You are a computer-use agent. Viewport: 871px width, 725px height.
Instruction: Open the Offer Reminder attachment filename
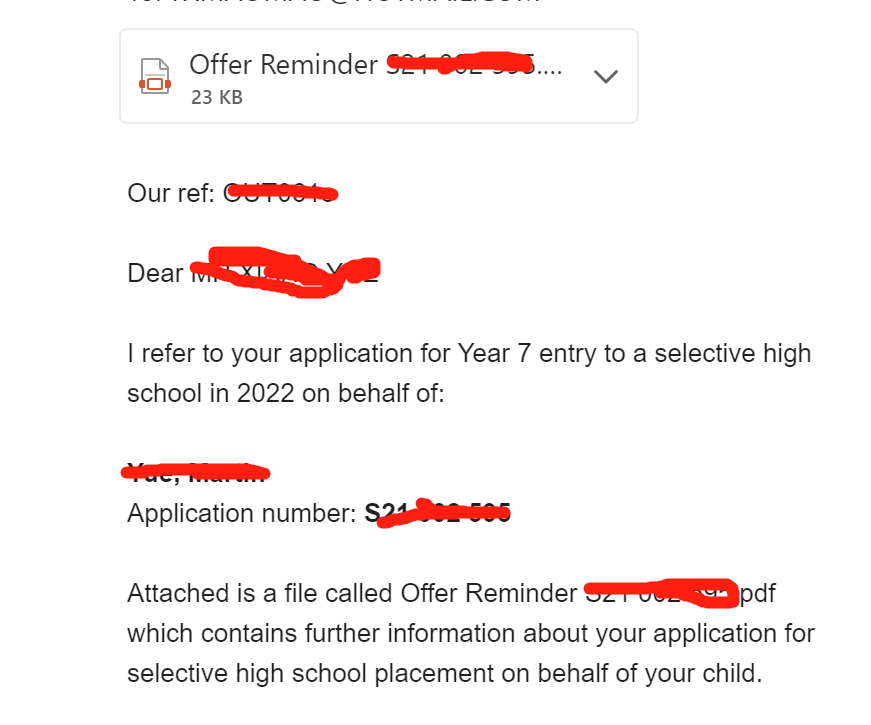pos(376,64)
